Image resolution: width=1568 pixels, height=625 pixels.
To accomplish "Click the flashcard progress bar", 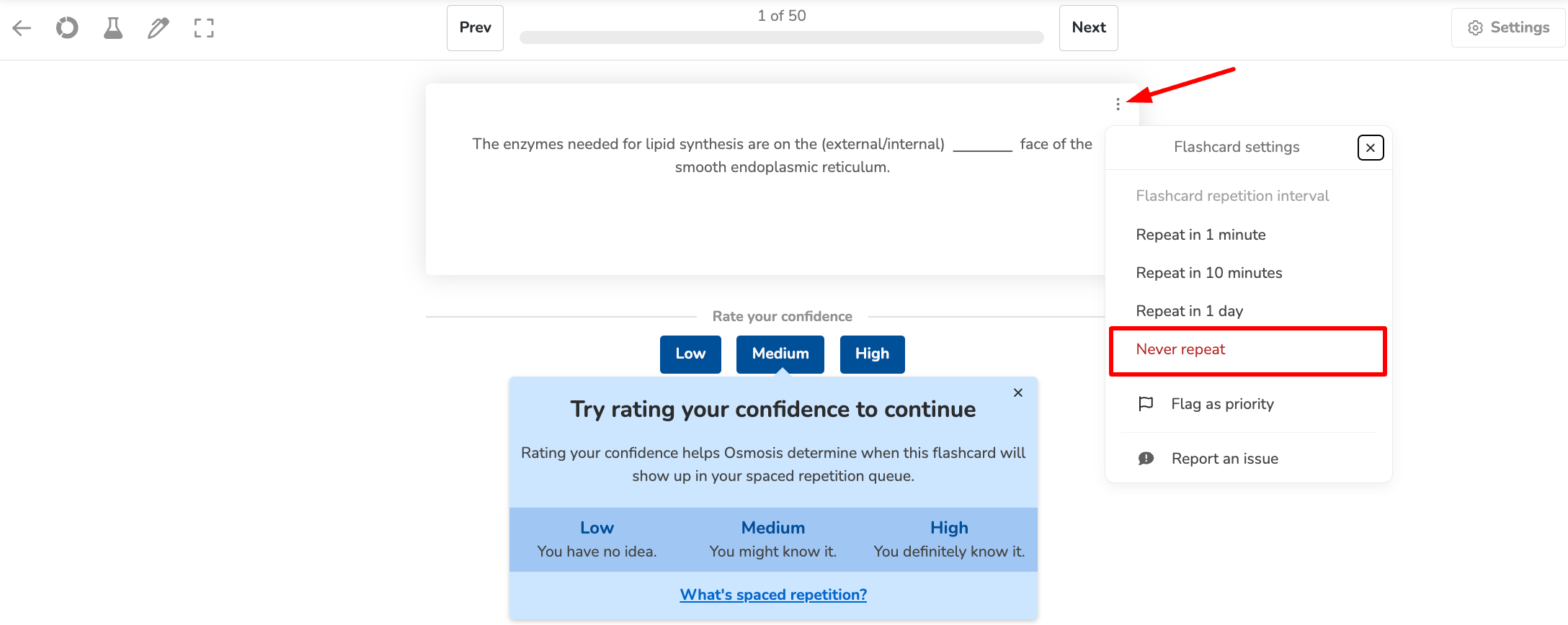I will 781,37.
